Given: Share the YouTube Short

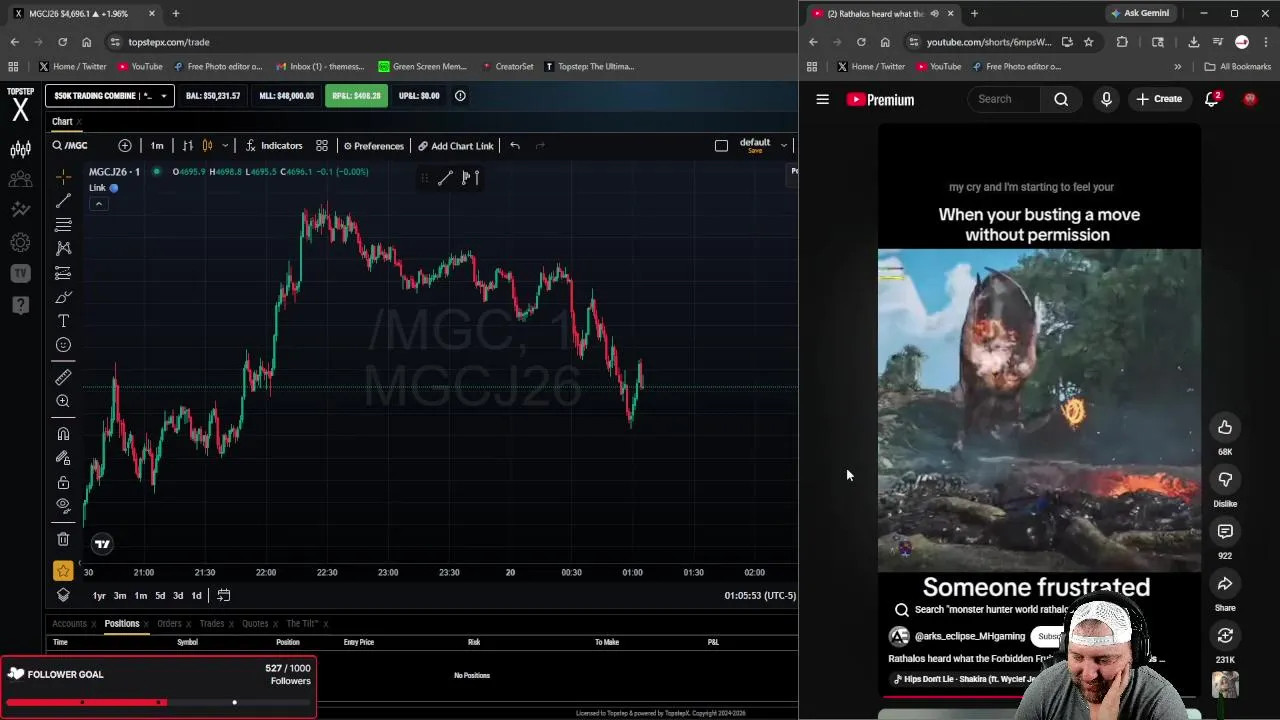Looking at the screenshot, I should pyautogui.click(x=1225, y=584).
